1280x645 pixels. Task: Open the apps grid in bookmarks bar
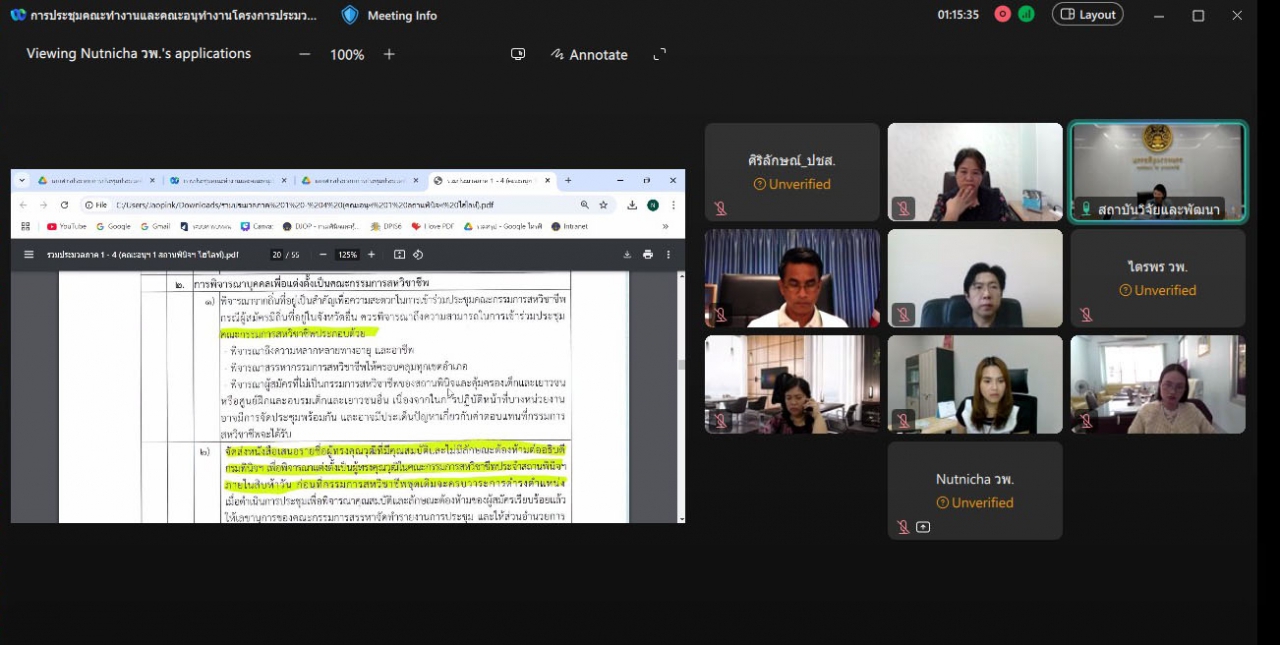(x=25, y=226)
